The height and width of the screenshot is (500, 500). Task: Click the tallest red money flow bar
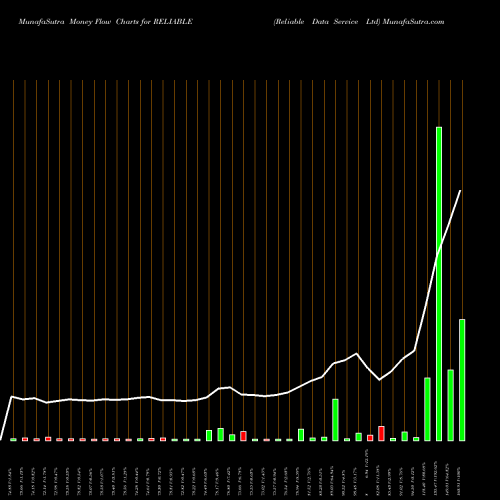coord(381,433)
